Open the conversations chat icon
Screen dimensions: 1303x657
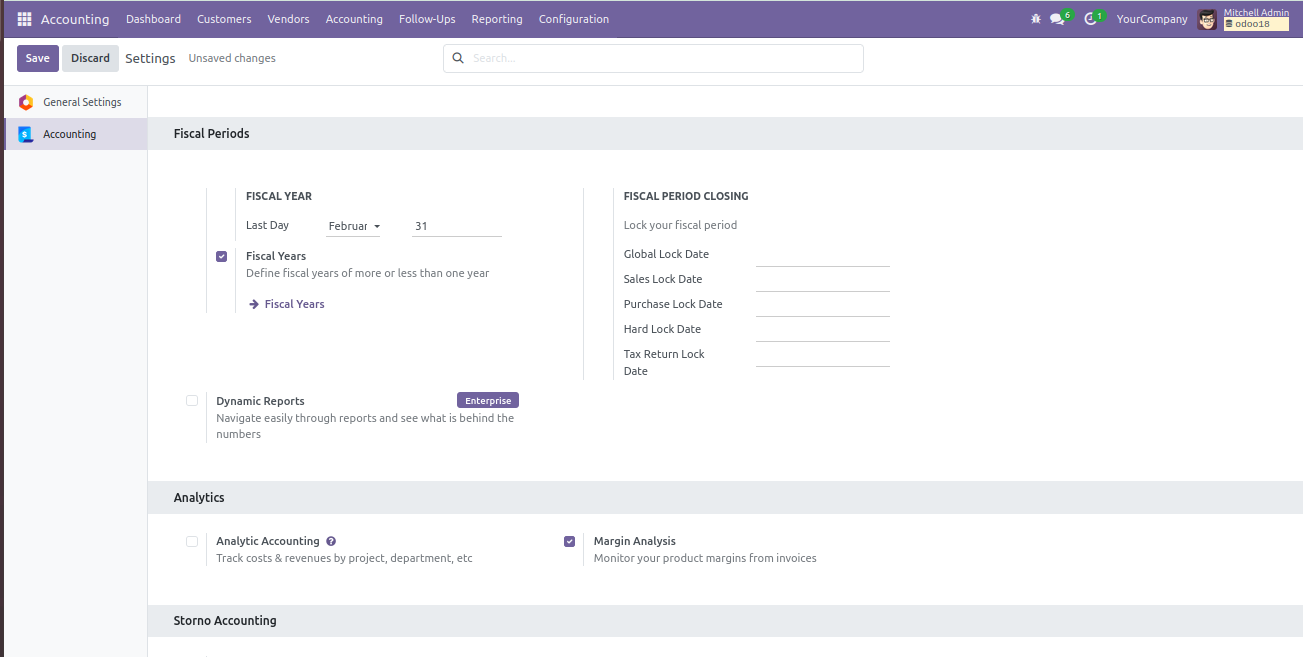pos(1057,19)
